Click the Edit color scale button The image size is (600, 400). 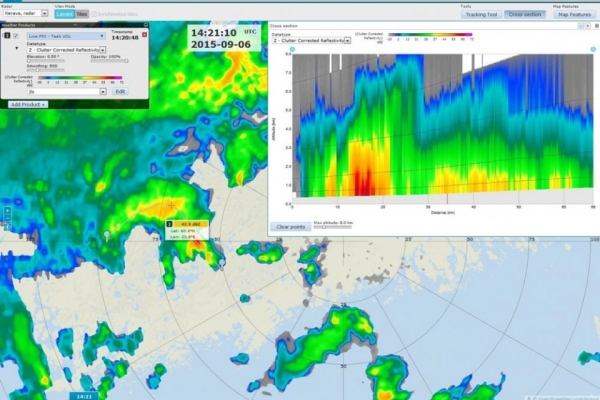click(x=119, y=91)
